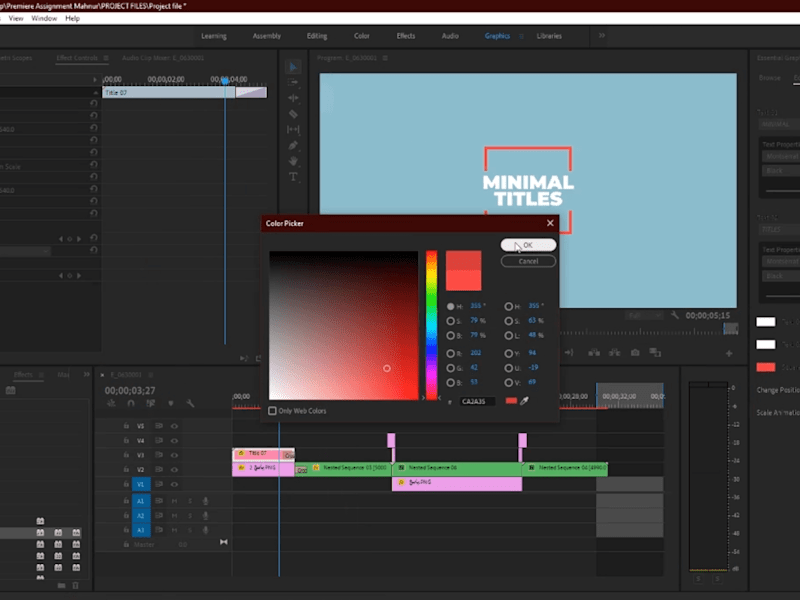Click the Go to Out point icon

coord(569,353)
